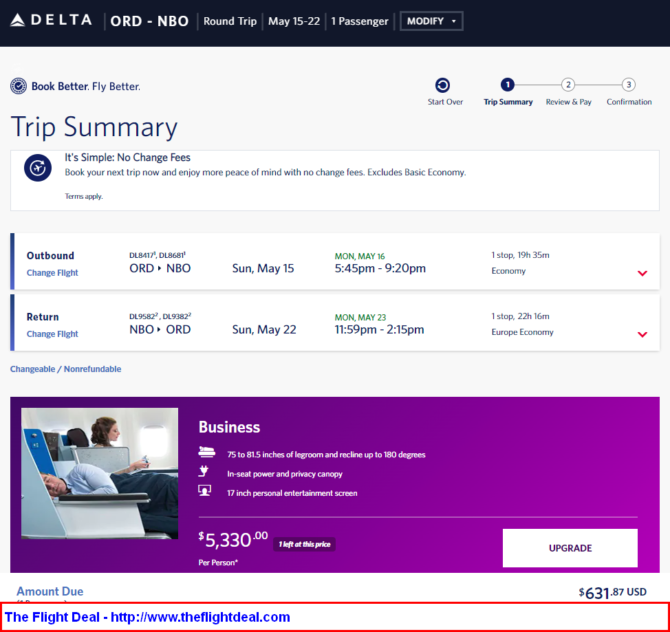This screenshot has height=632, width=670.
Task: Click the Start Over circular arrow icon
Action: click(x=442, y=85)
